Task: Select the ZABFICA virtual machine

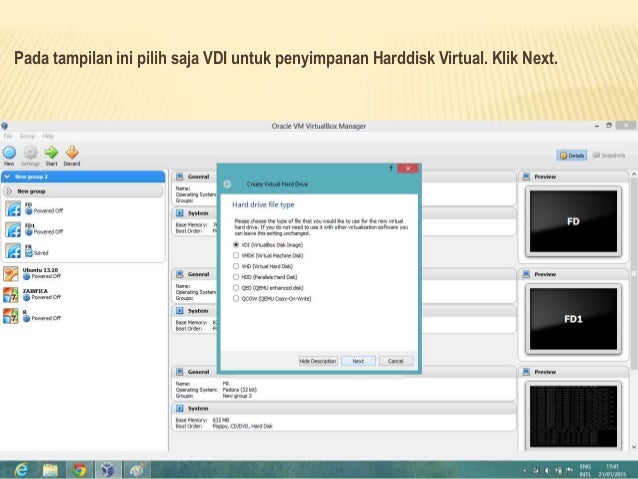Action: click(x=83, y=294)
